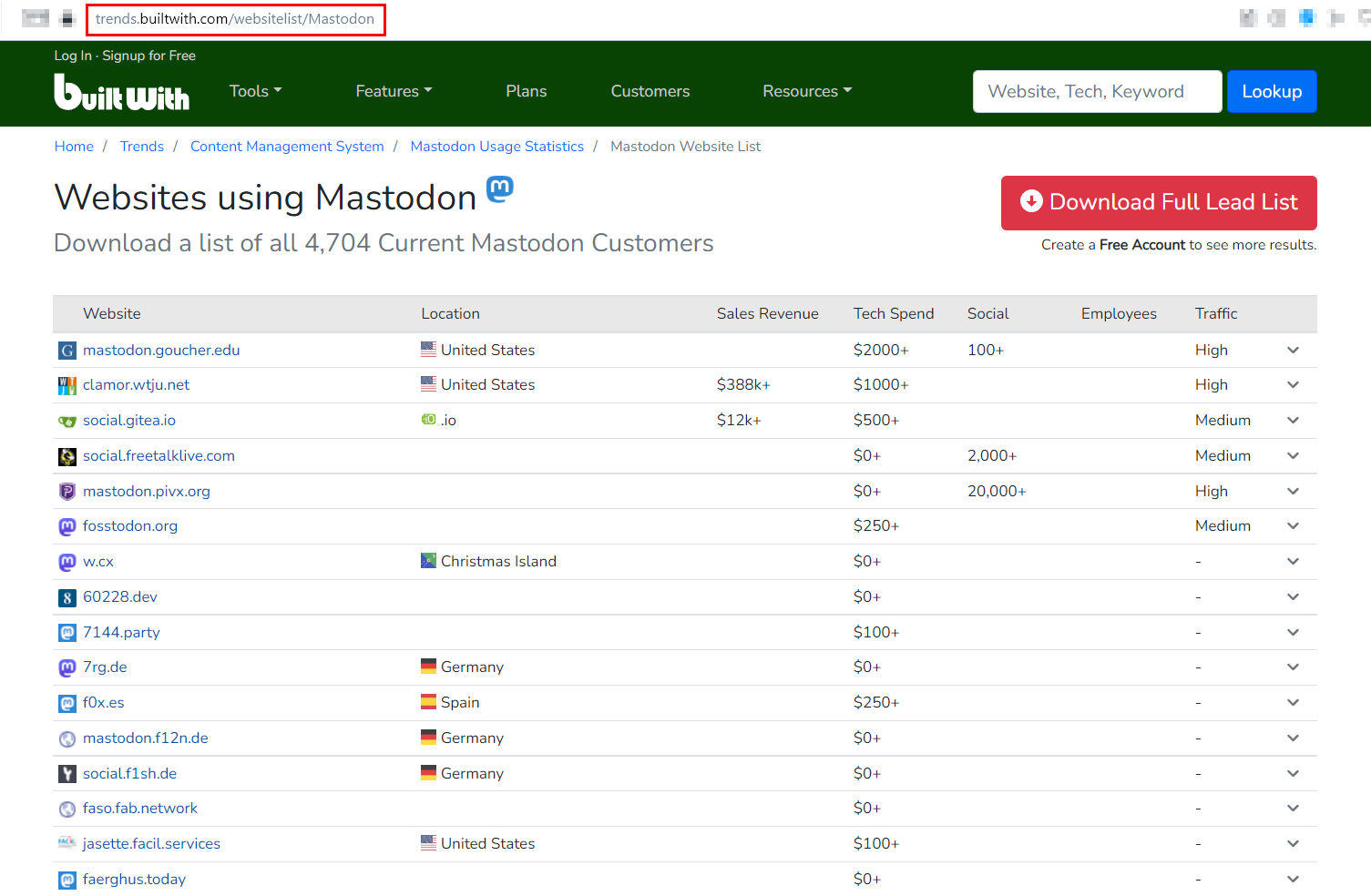Click the Christmas Island flag icon

tap(428, 560)
